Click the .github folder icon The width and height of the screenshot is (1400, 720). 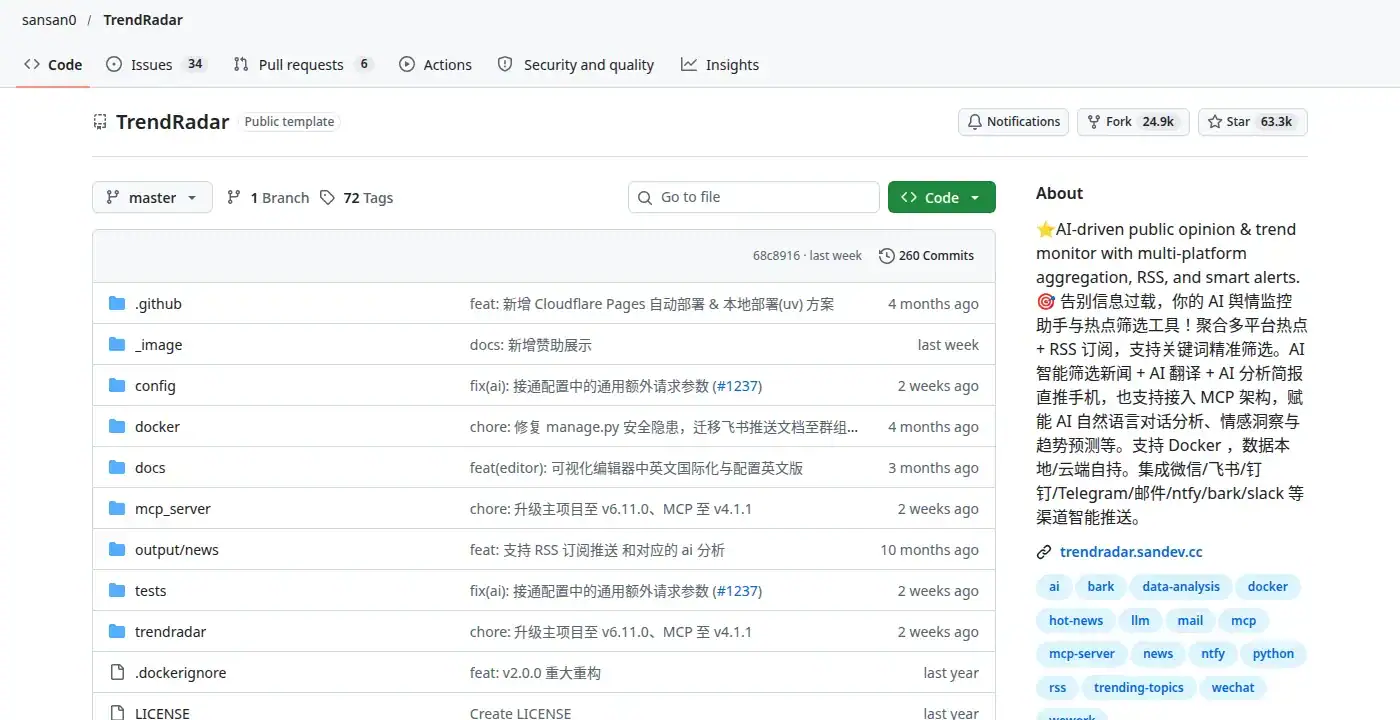(117, 304)
